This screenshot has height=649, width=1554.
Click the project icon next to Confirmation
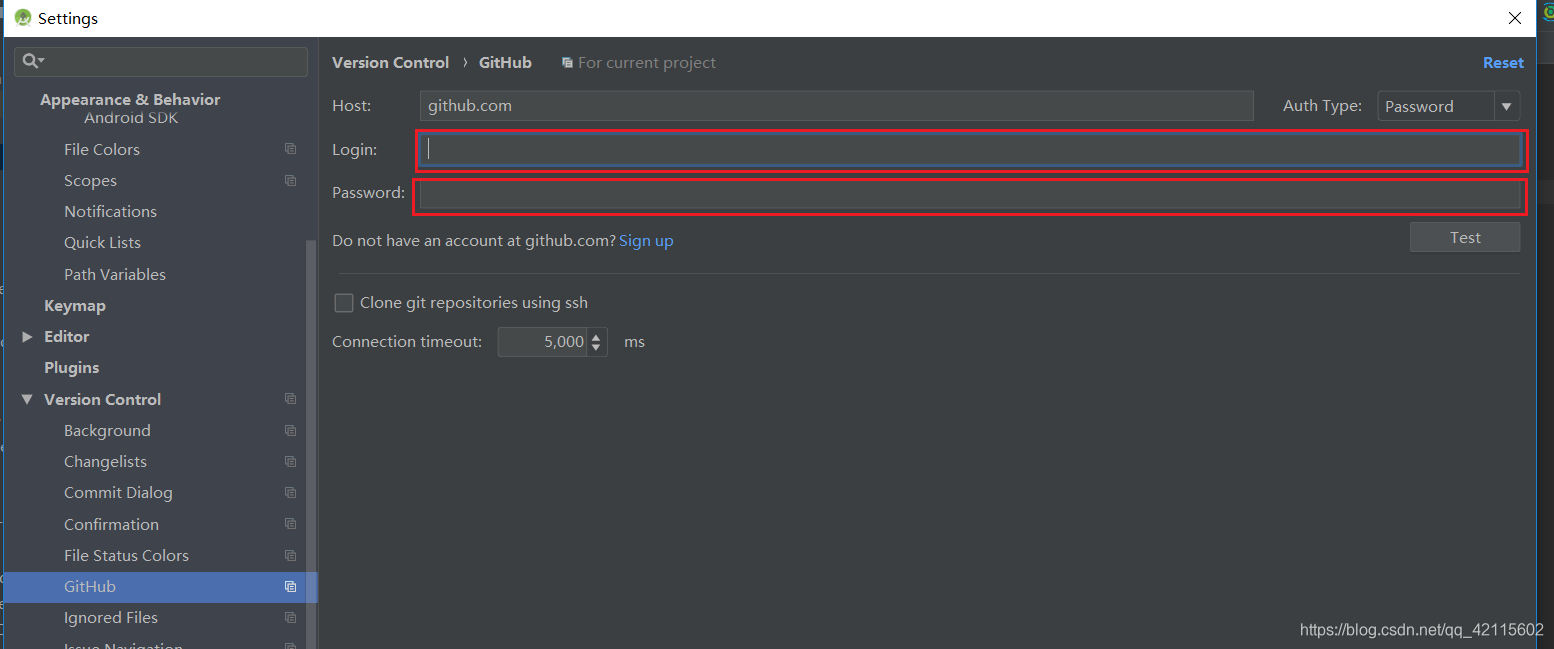(x=290, y=524)
